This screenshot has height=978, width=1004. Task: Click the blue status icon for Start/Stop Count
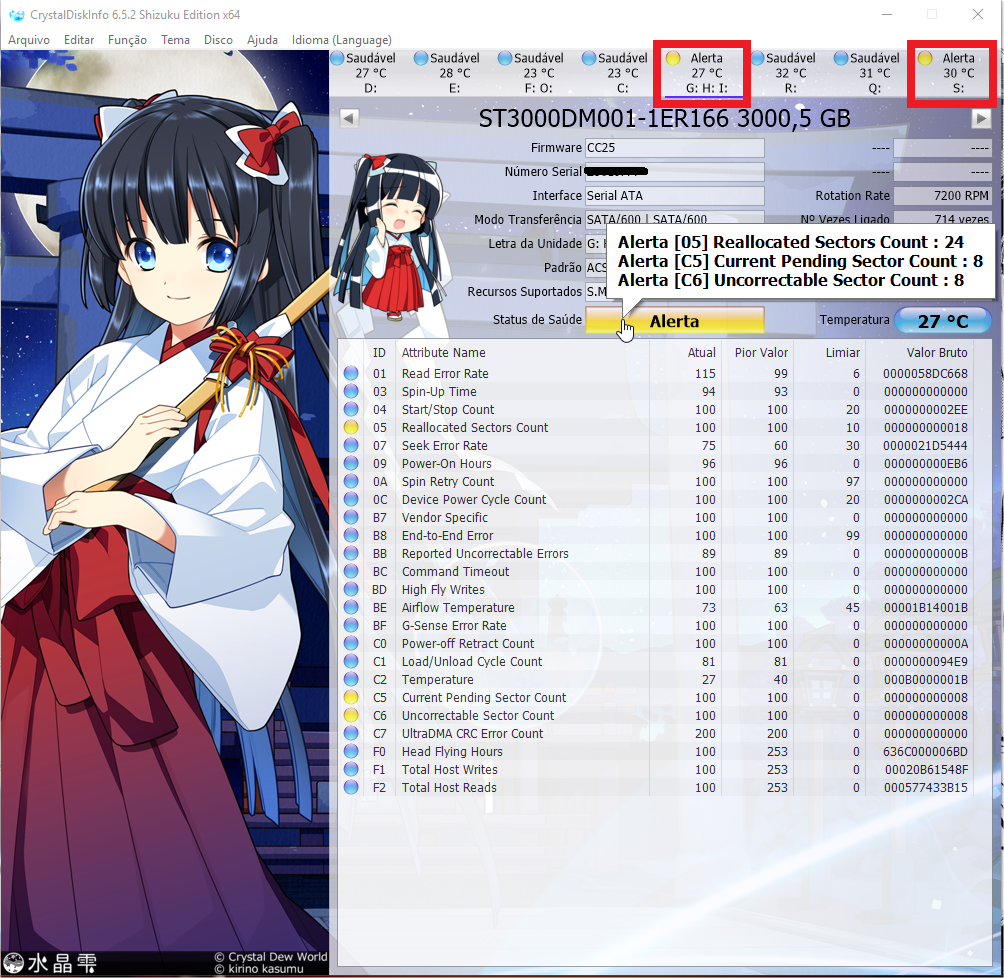pyautogui.click(x=351, y=409)
